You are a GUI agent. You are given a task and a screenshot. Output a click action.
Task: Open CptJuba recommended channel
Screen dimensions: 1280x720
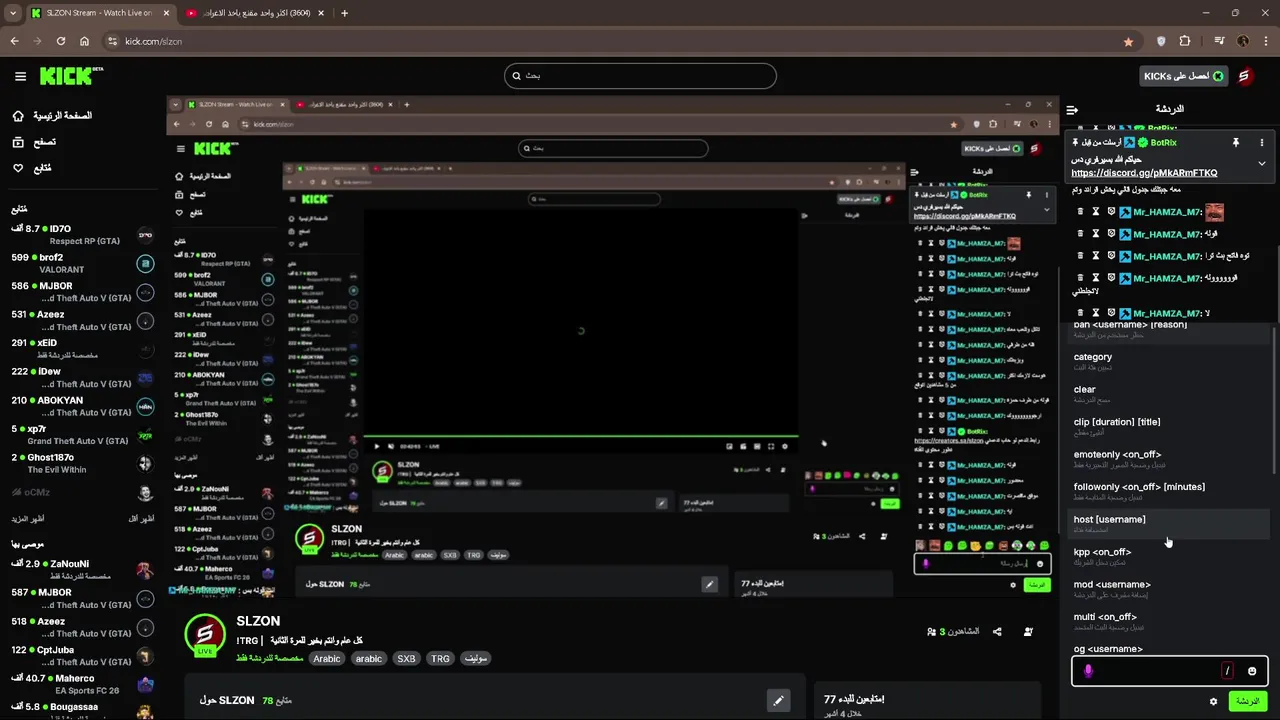click(x=82, y=655)
